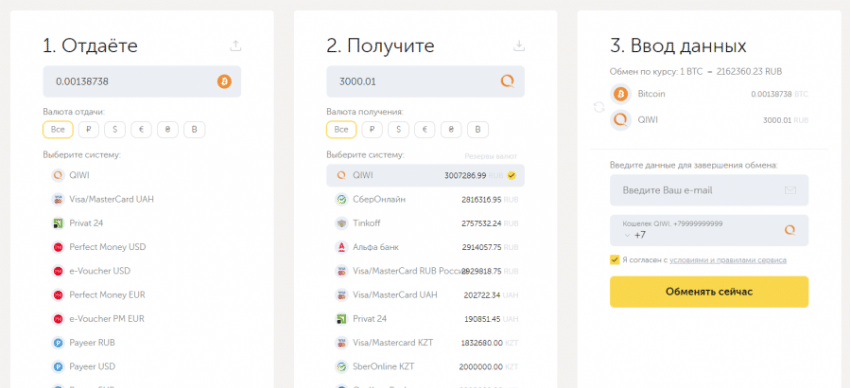Click the Альфа банк icon
851x388 pixels.
pos(341,247)
